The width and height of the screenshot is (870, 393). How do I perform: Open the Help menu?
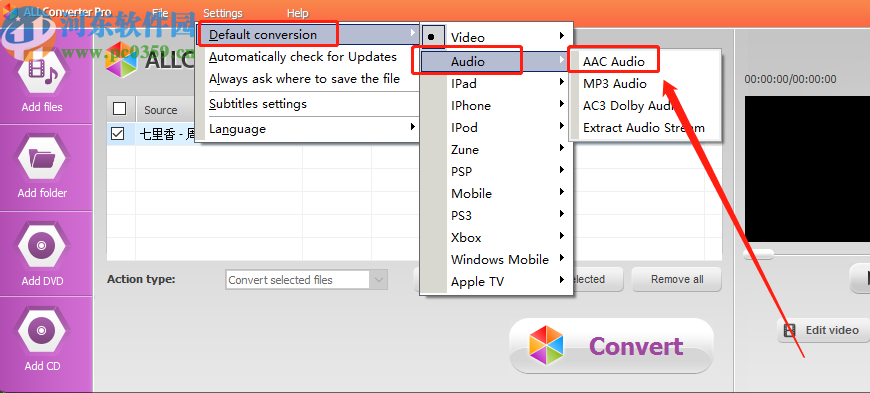[x=297, y=13]
